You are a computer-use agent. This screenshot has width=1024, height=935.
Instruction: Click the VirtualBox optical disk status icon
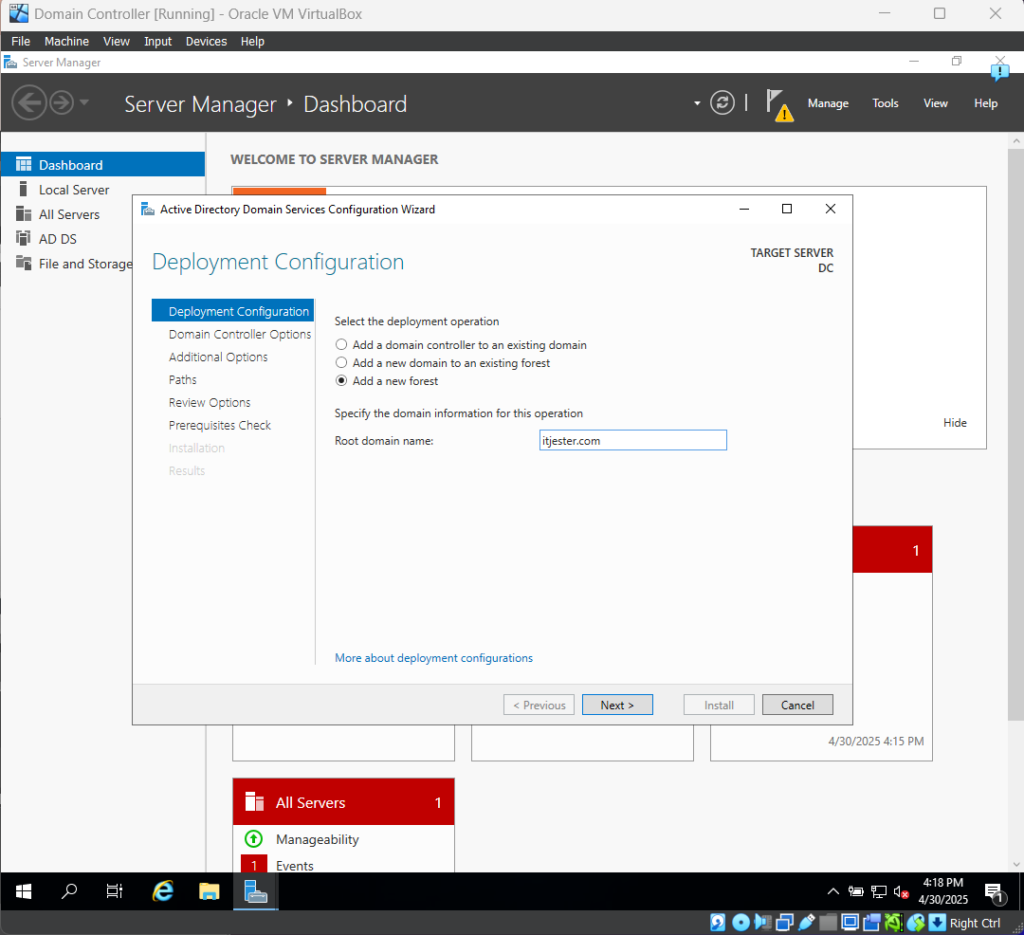pyautogui.click(x=741, y=922)
